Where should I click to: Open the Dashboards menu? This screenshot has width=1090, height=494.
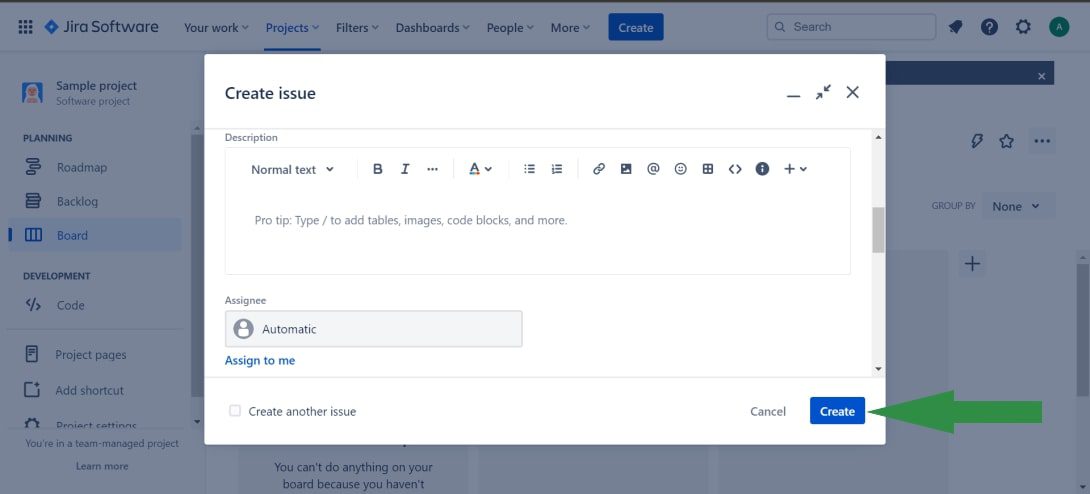pos(432,28)
